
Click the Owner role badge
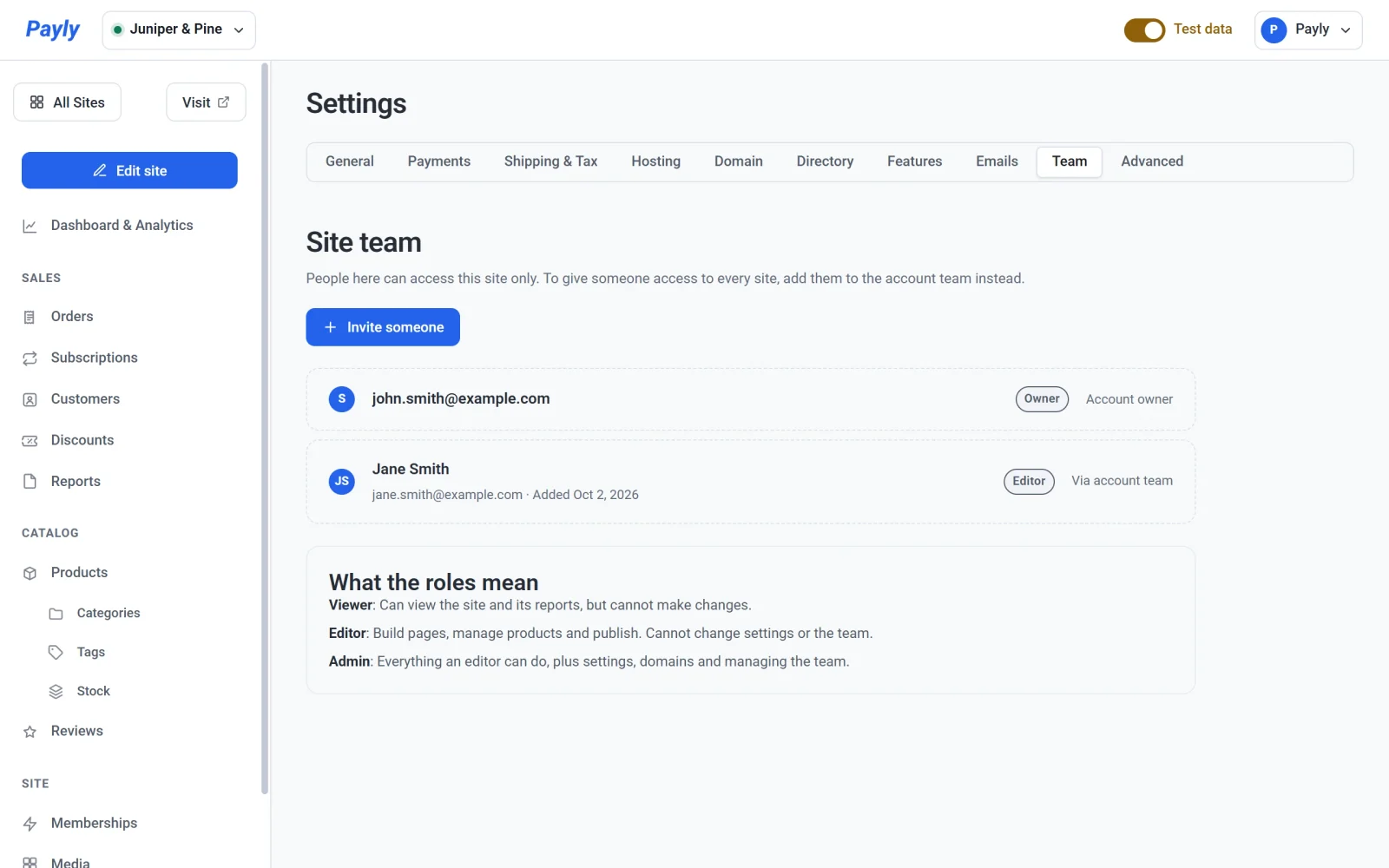pyautogui.click(x=1042, y=399)
